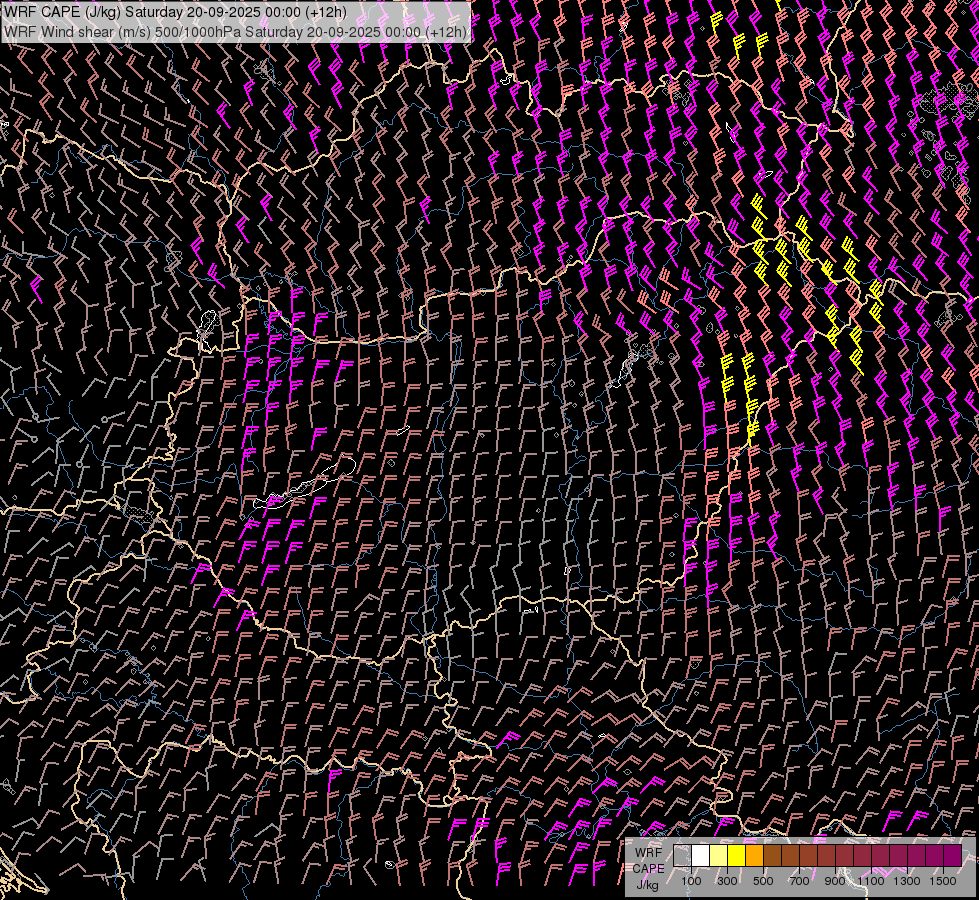
Task: Click the 700 legend tick label
Action: point(799,881)
